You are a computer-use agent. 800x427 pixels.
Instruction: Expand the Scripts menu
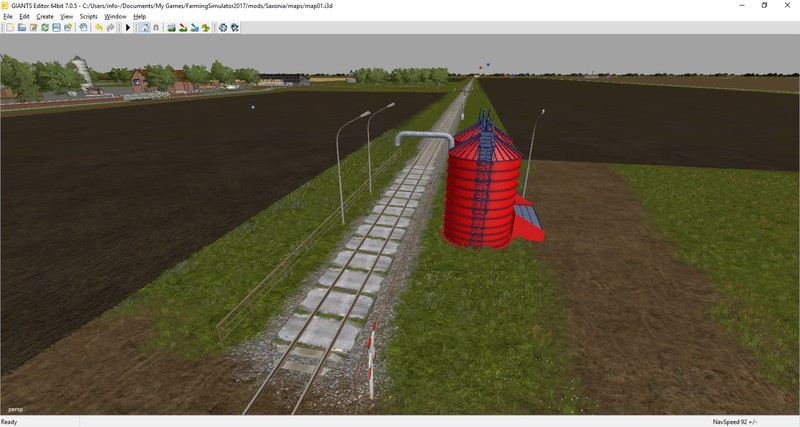coord(89,16)
